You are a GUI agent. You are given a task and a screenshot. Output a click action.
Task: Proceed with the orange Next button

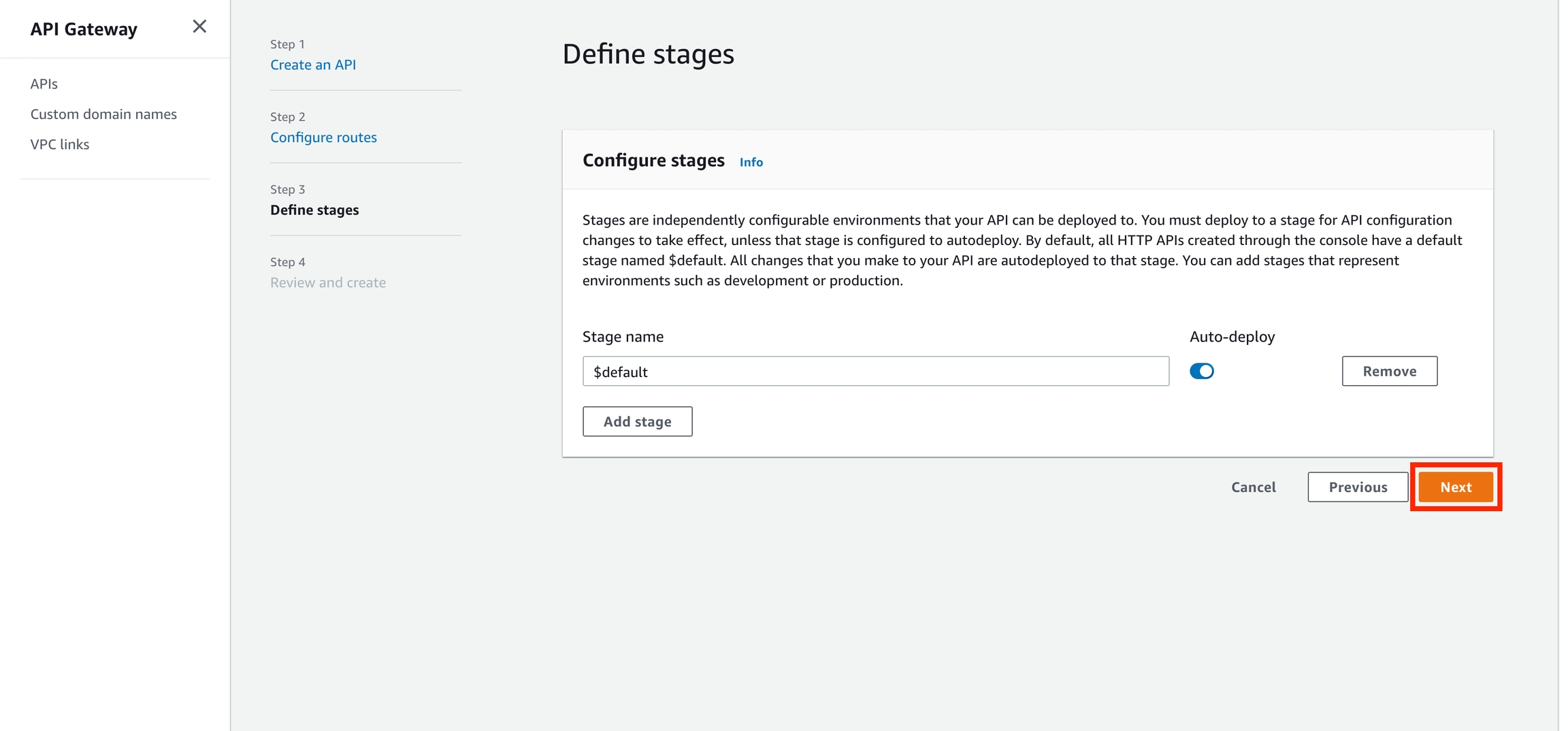point(1456,487)
